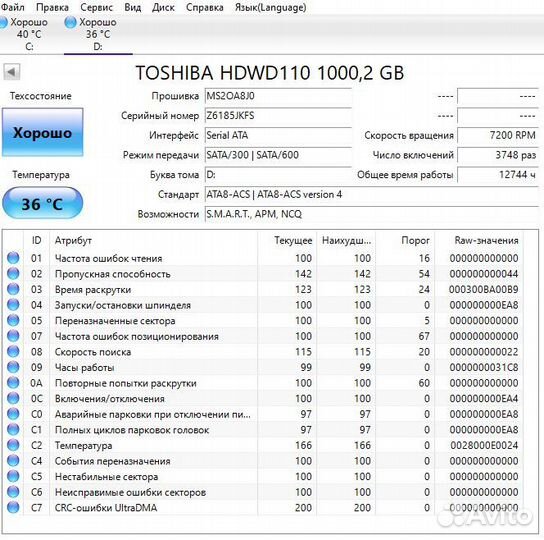Click the Хорошо health status button

tap(43, 132)
